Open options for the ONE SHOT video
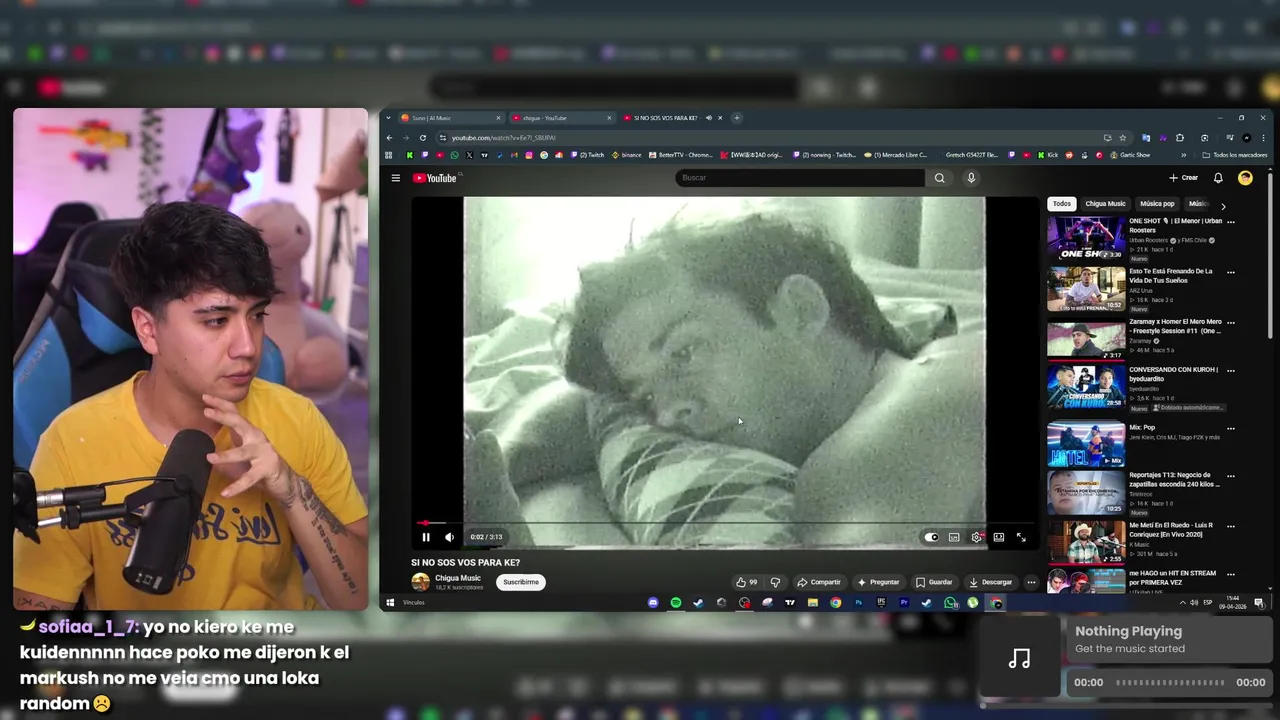1280x720 pixels. pyautogui.click(x=1231, y=221)
